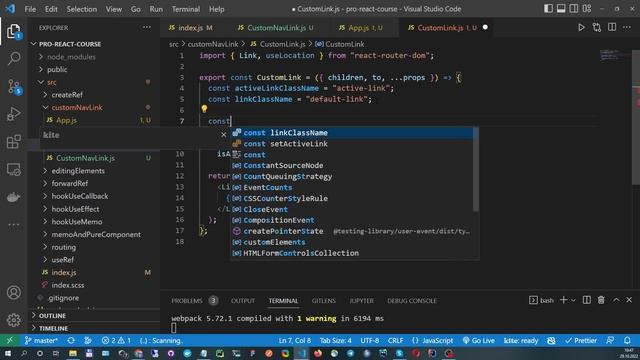640x360 pixels.
Task: Open the Extensions view
Action: click(x=14, y=142)
